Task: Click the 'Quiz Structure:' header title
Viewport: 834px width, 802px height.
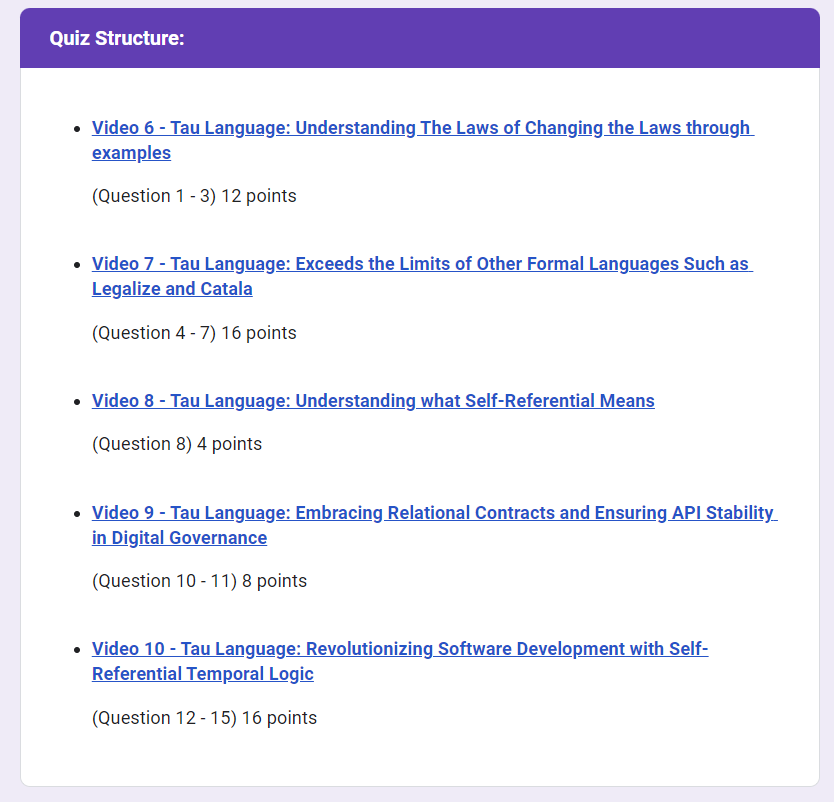Action: click(x=117, y=38)
